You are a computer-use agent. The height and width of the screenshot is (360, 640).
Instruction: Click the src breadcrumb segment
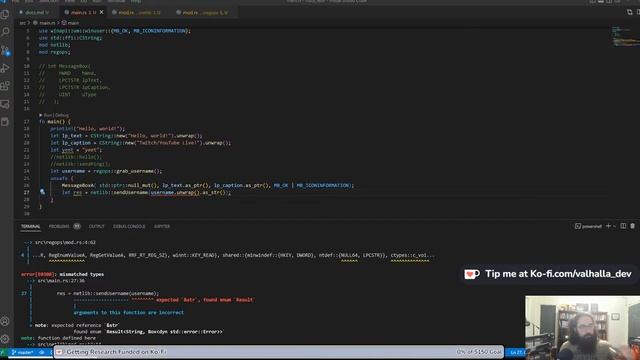point(22,23)
